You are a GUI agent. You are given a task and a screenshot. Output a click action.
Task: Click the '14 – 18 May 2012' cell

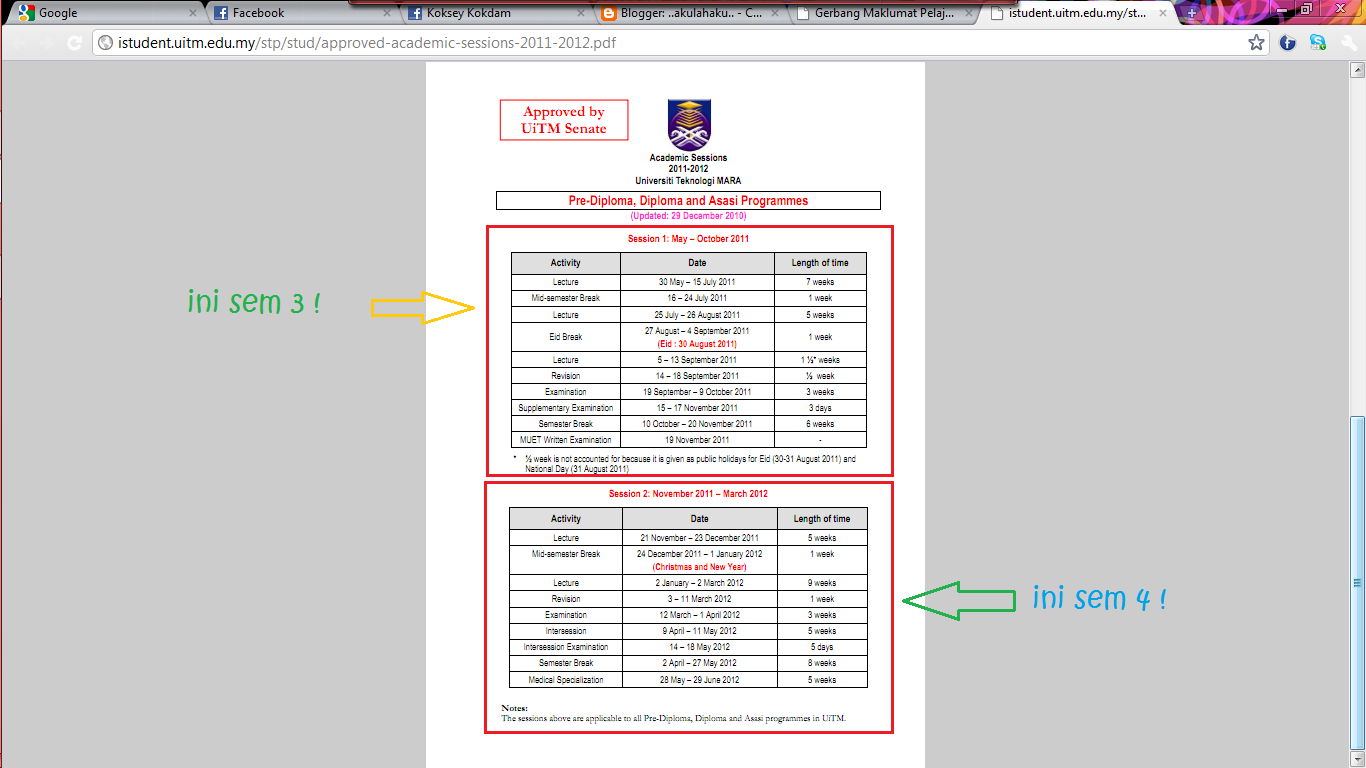point(699,647)
